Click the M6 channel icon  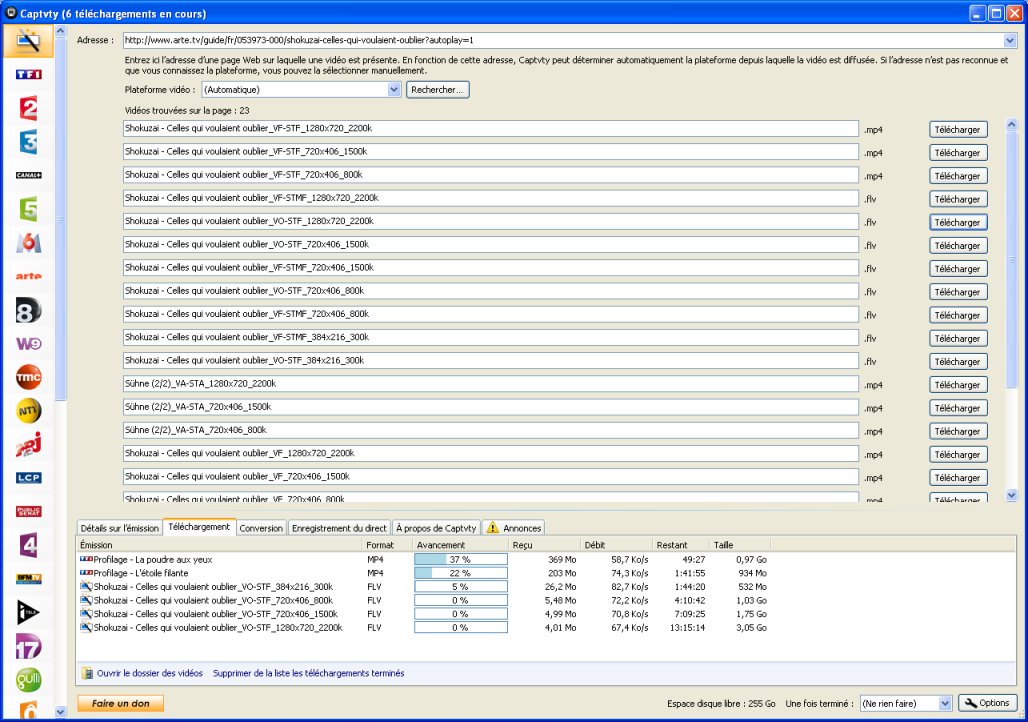coord(28,243)
